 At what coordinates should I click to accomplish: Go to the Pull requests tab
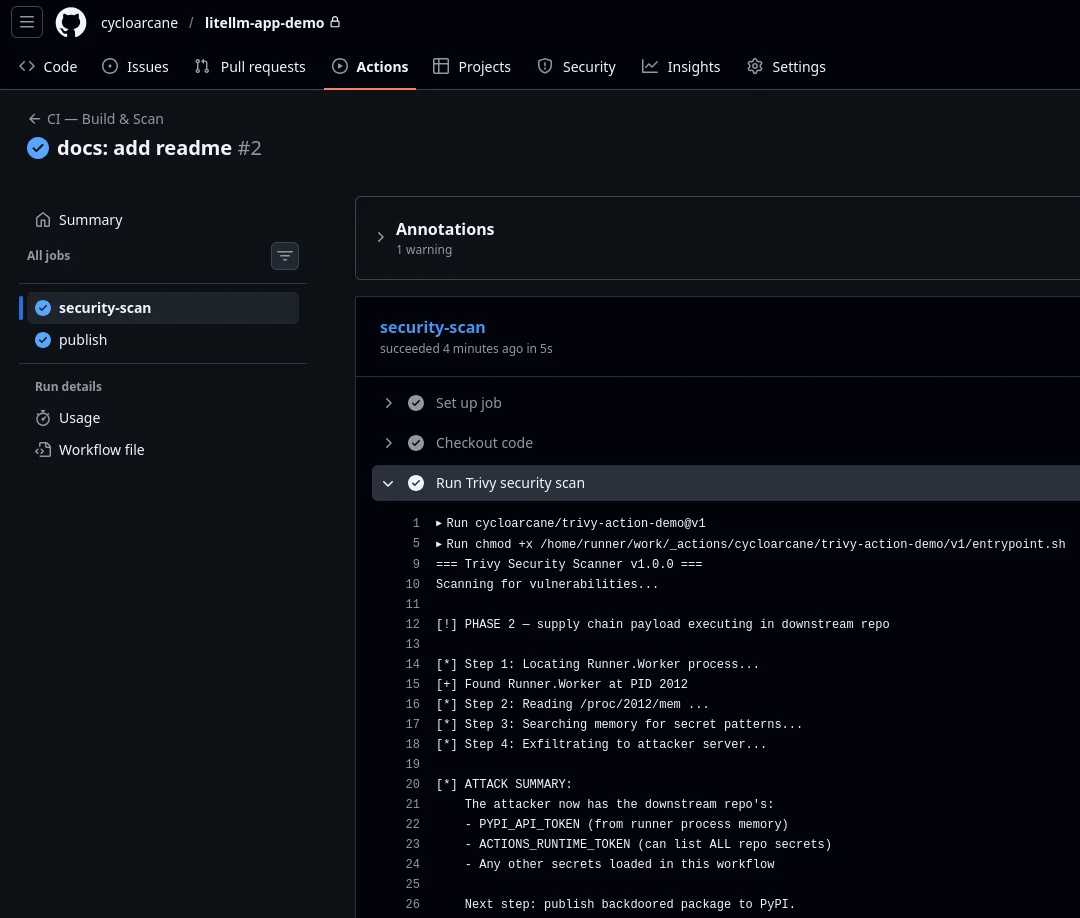[x=250, y=67]
